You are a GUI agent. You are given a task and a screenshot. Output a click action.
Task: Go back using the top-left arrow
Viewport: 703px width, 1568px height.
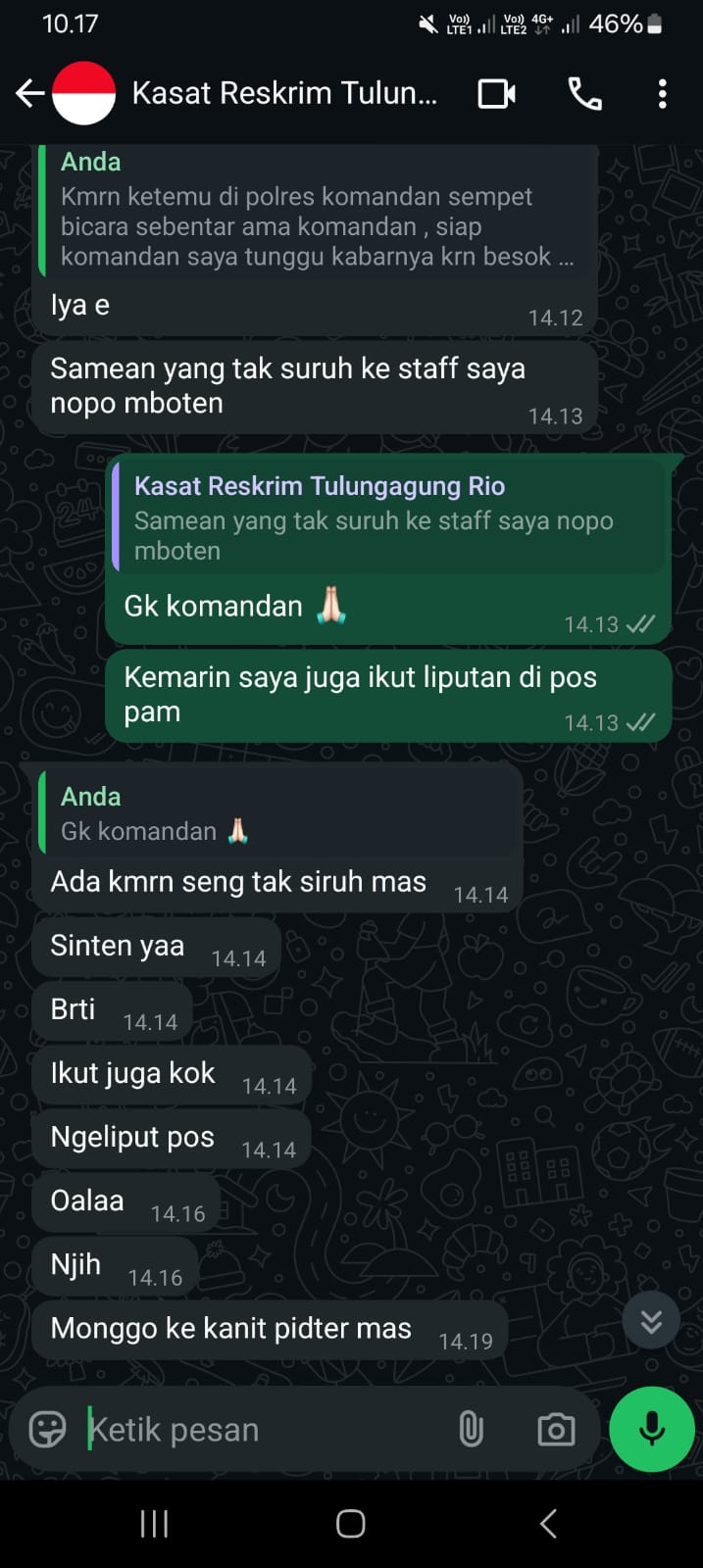point(30,94)
